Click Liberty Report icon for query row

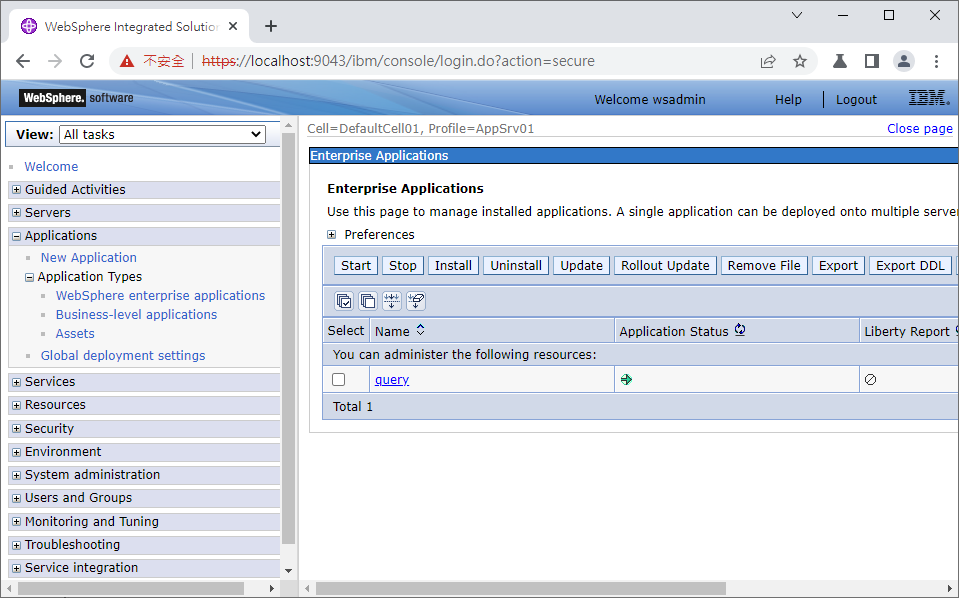(870, 380)
